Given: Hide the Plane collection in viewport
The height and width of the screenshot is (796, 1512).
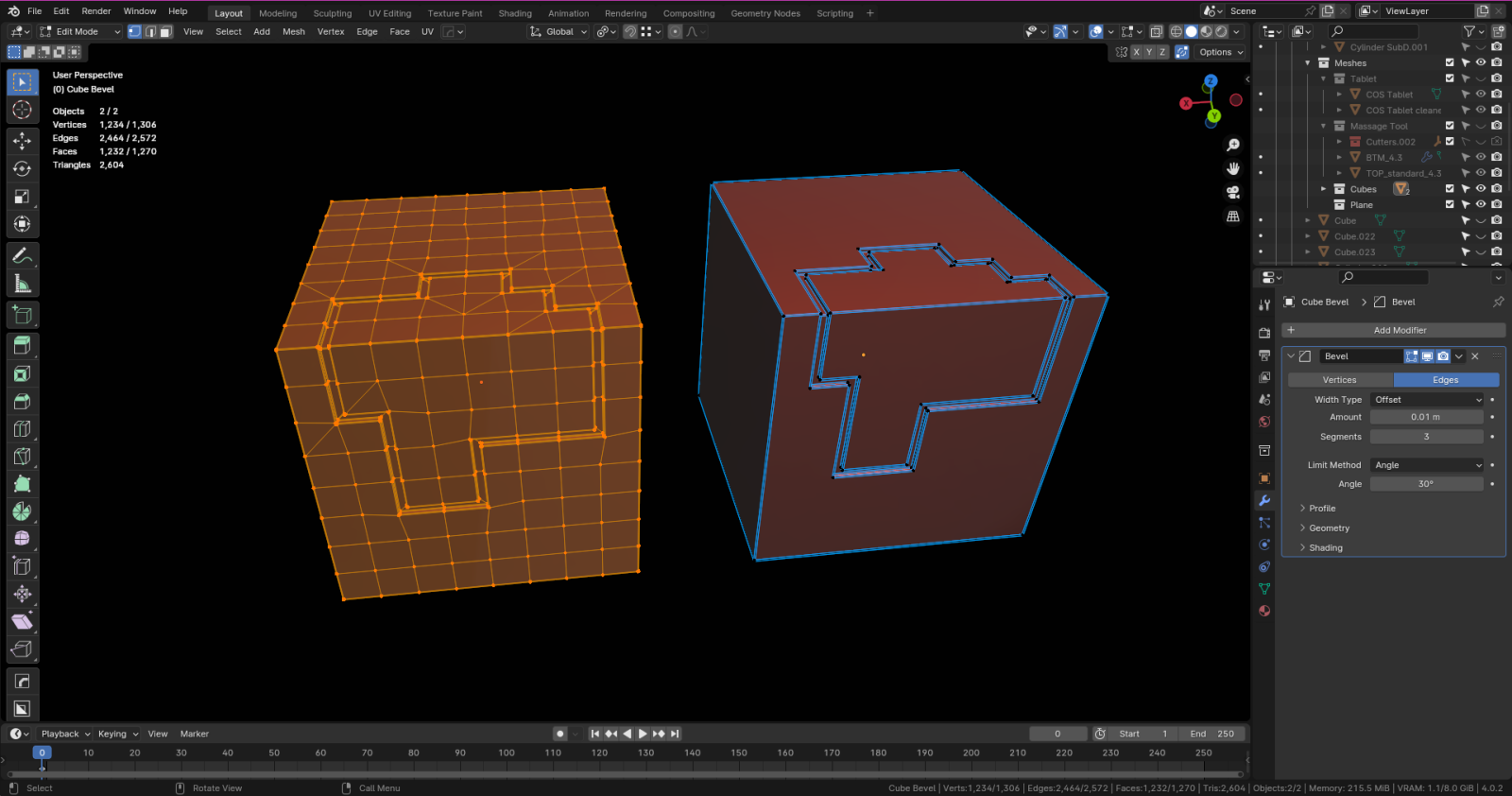Looking at the screenshot, I should coord(1481,205).
